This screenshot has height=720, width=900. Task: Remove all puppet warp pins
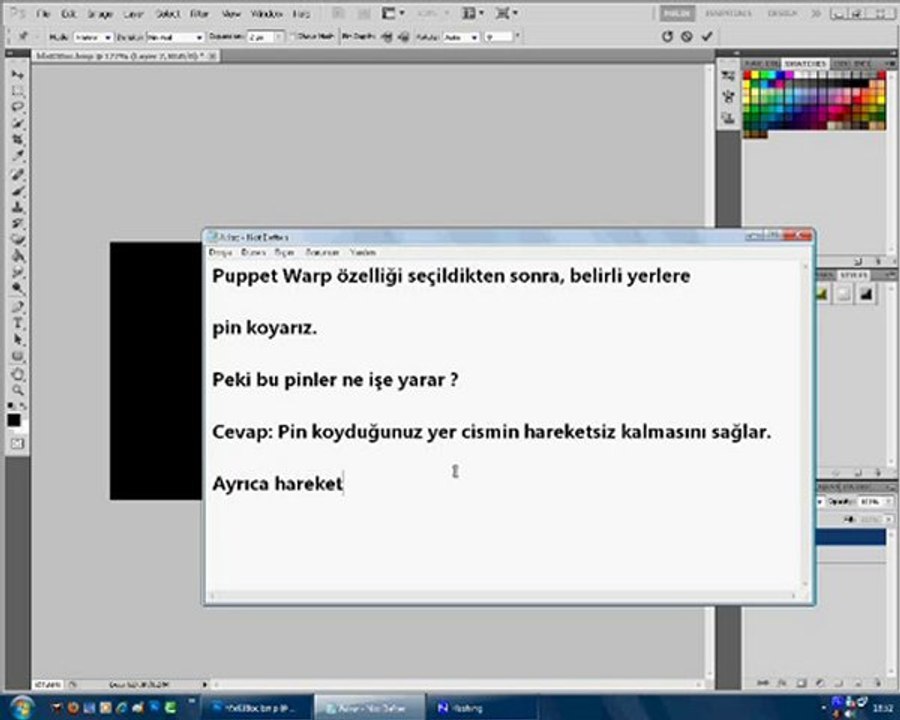(667, 36)
